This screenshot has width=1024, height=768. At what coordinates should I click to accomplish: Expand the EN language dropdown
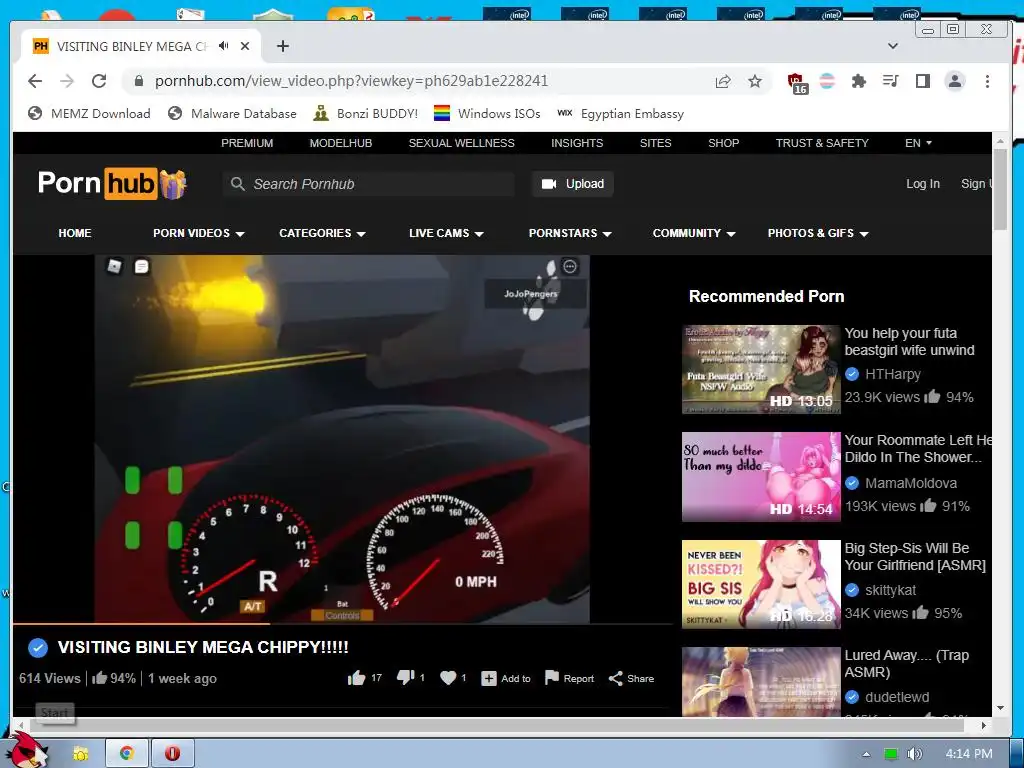[918, 143]
